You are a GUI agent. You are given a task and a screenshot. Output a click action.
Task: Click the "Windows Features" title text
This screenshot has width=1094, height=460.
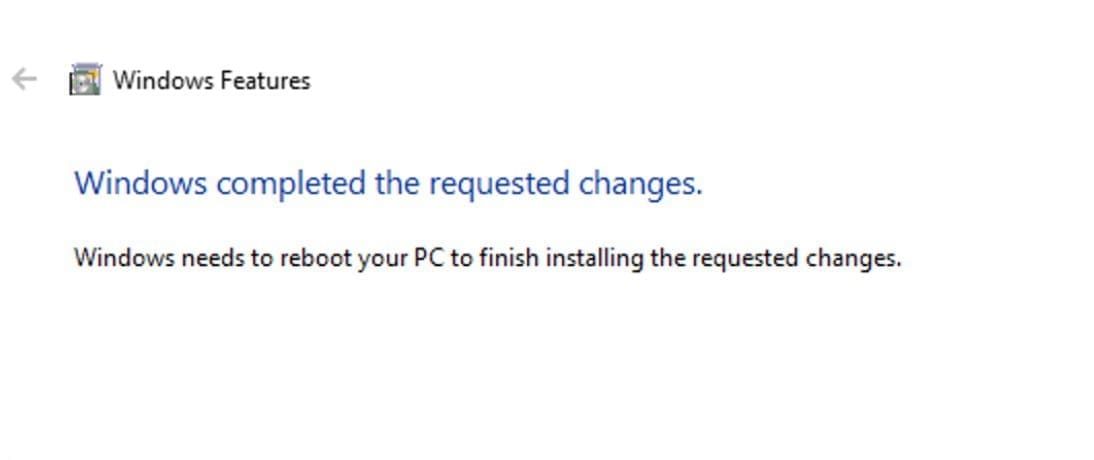pyautogui.click(x=211, y=81)
